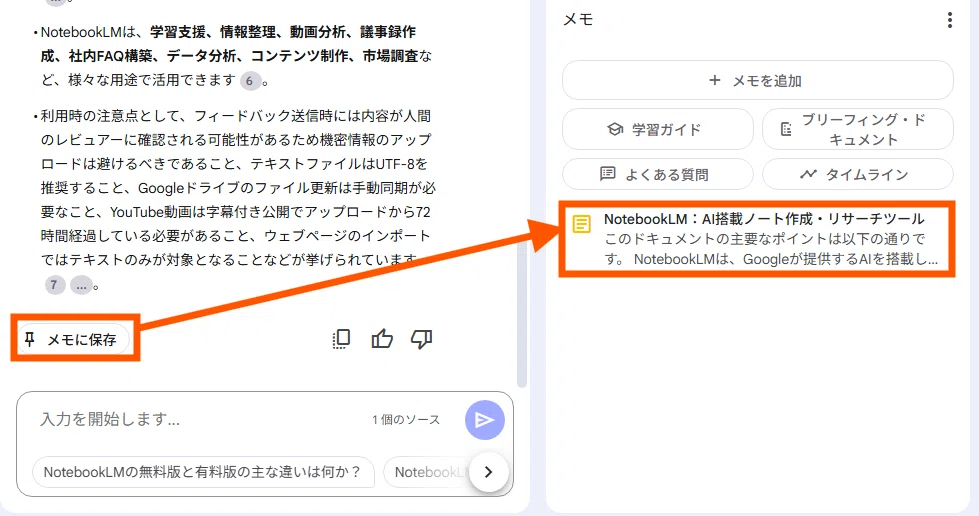Image resolution: width=979 pixels, height=516 pixels.
Task: Add a new note with メモを追加
Action: click(757, 81)
